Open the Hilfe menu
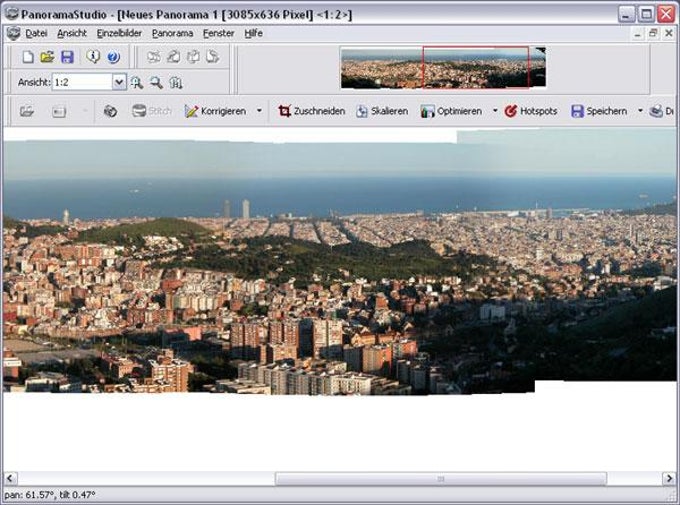 (x=253, y=33)
